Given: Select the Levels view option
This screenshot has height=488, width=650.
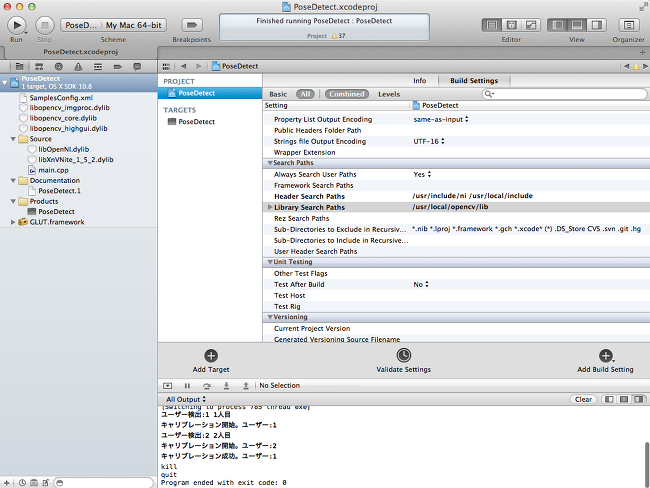Looking at the screenshot, I should (389, 94).
